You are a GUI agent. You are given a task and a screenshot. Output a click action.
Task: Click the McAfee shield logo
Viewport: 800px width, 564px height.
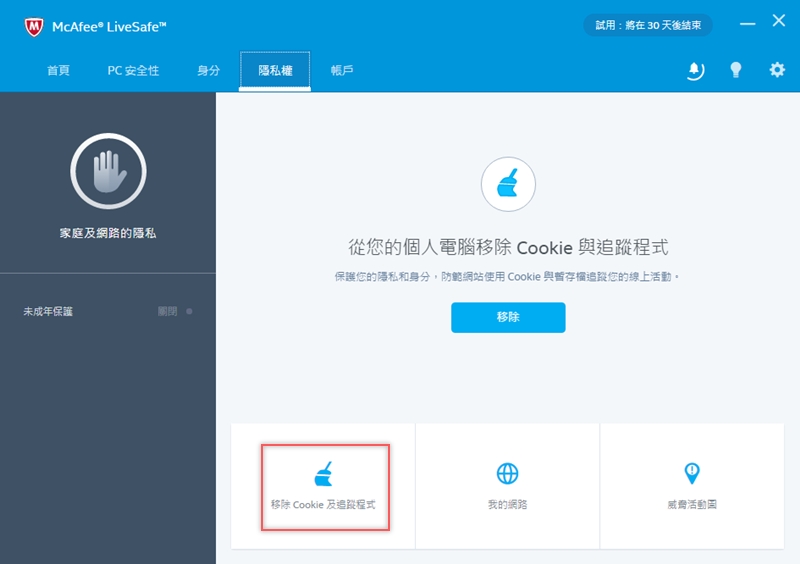coord(34,27)
